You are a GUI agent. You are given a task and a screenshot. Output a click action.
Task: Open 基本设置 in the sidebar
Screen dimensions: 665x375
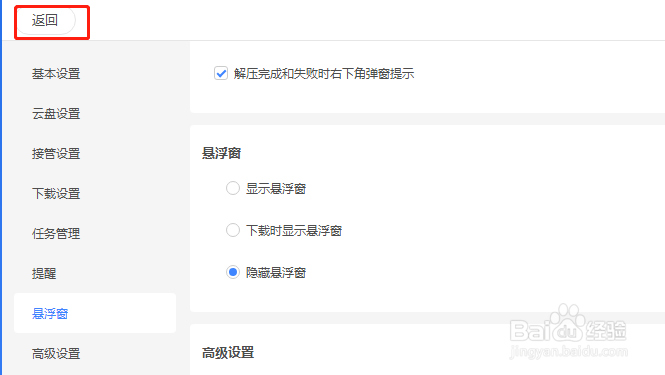tap(56, 74)
